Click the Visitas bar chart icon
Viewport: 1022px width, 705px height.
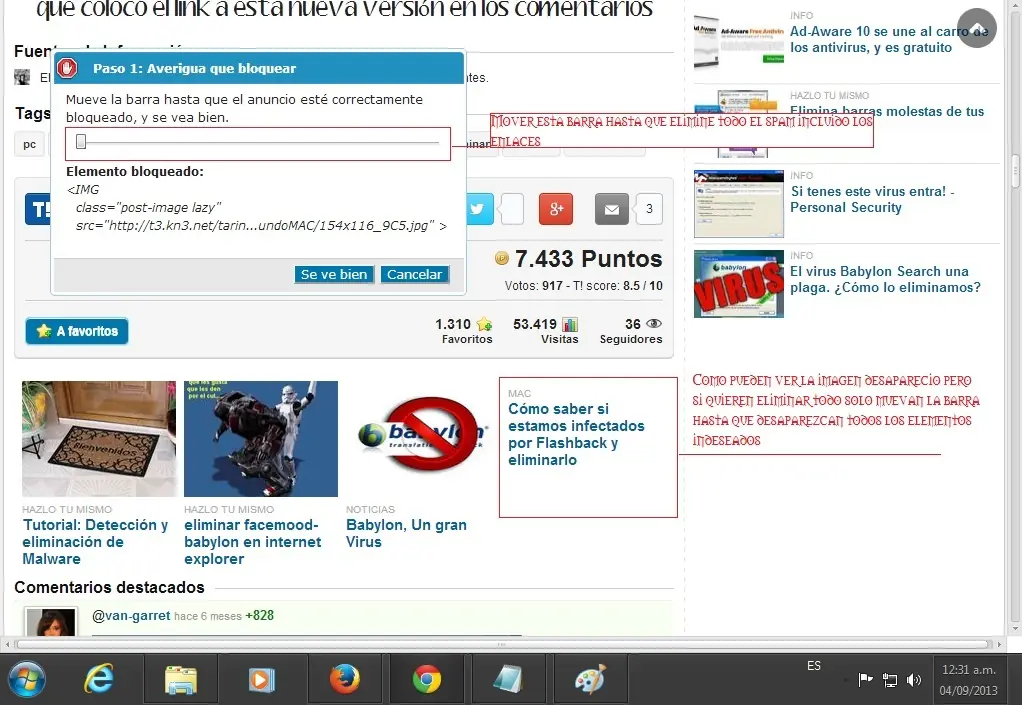coord(570,324)
